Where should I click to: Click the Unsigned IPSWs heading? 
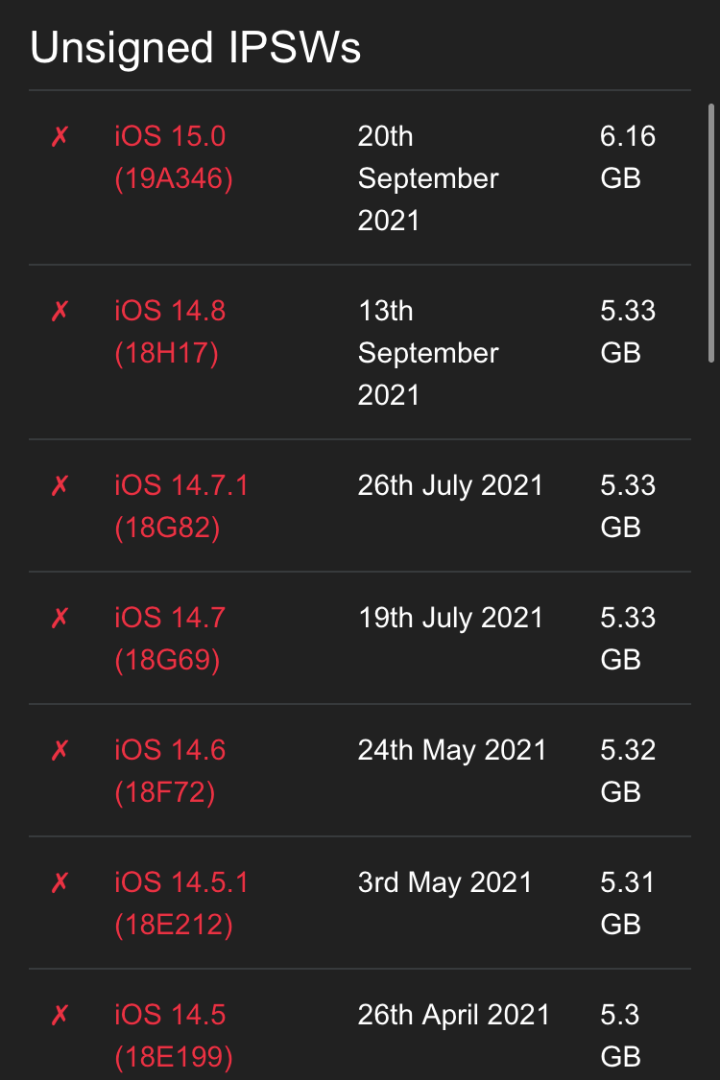195,48
